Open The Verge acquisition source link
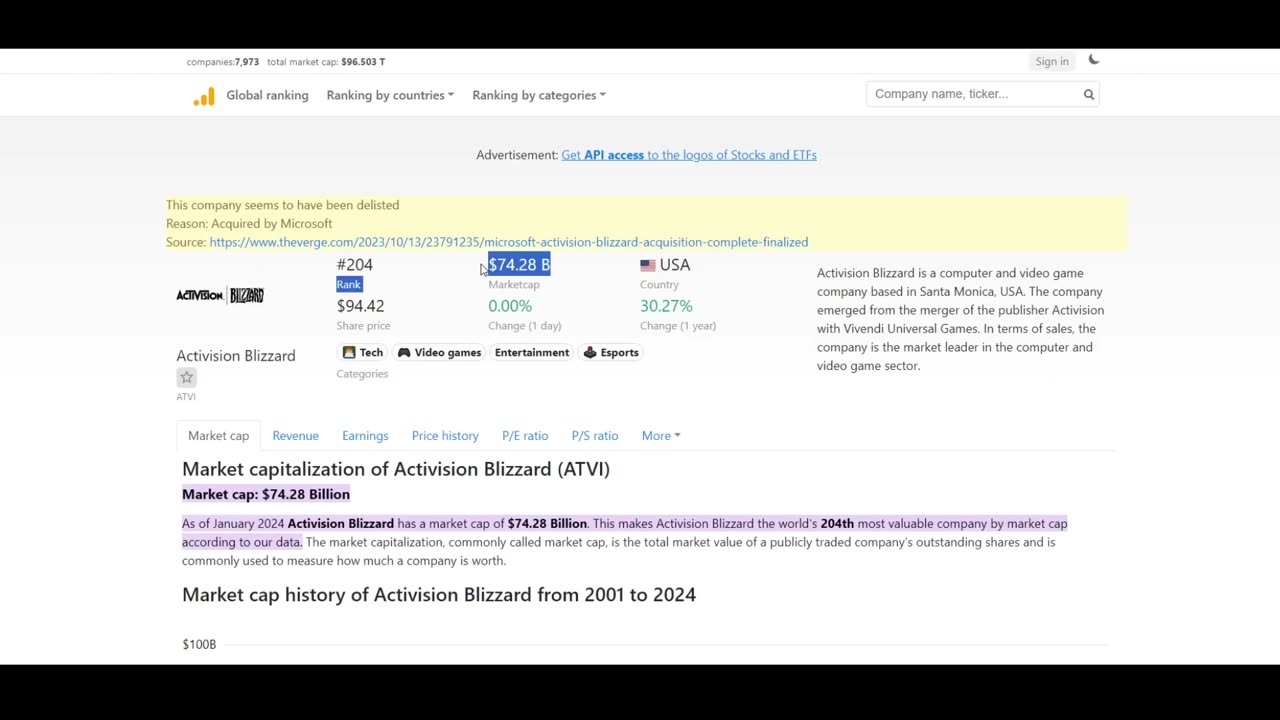Viewport: 1280px width, 720px height. click(508, 242)
